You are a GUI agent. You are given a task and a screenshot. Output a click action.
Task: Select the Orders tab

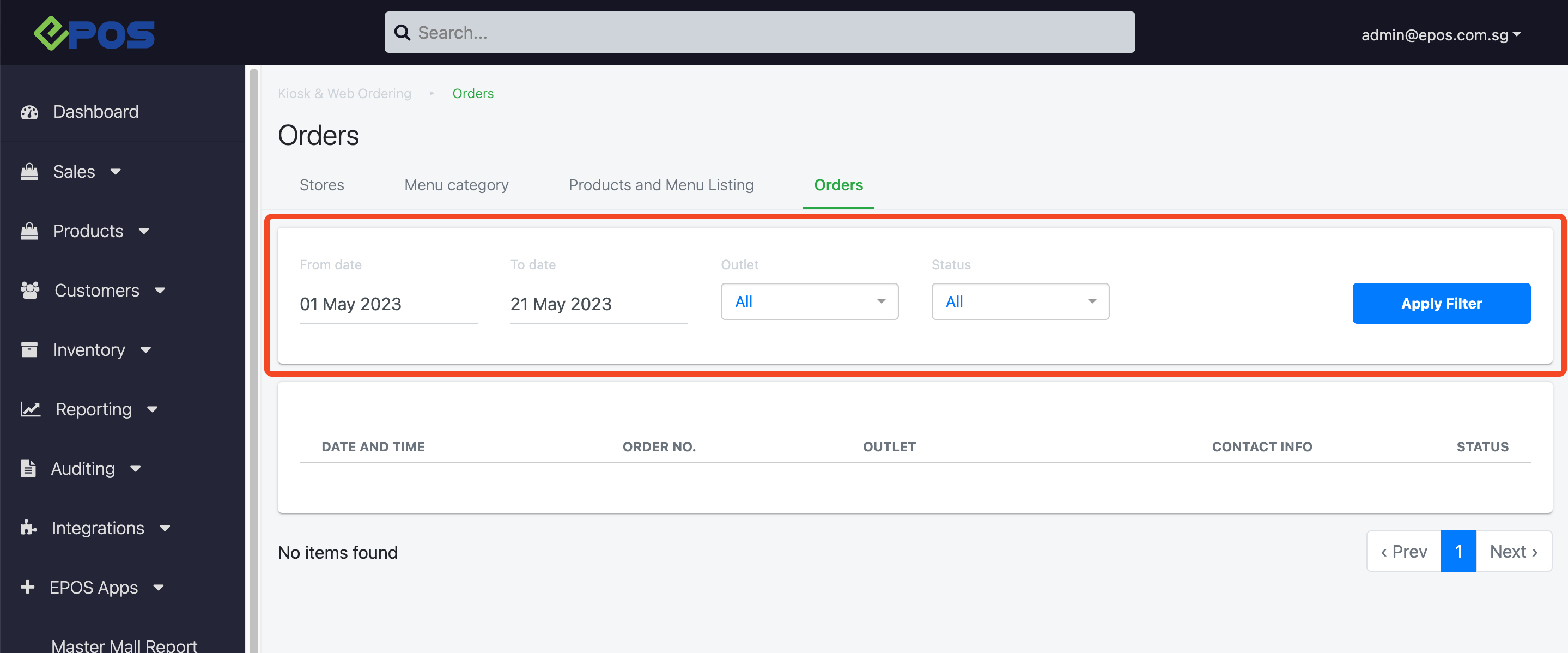839,185
